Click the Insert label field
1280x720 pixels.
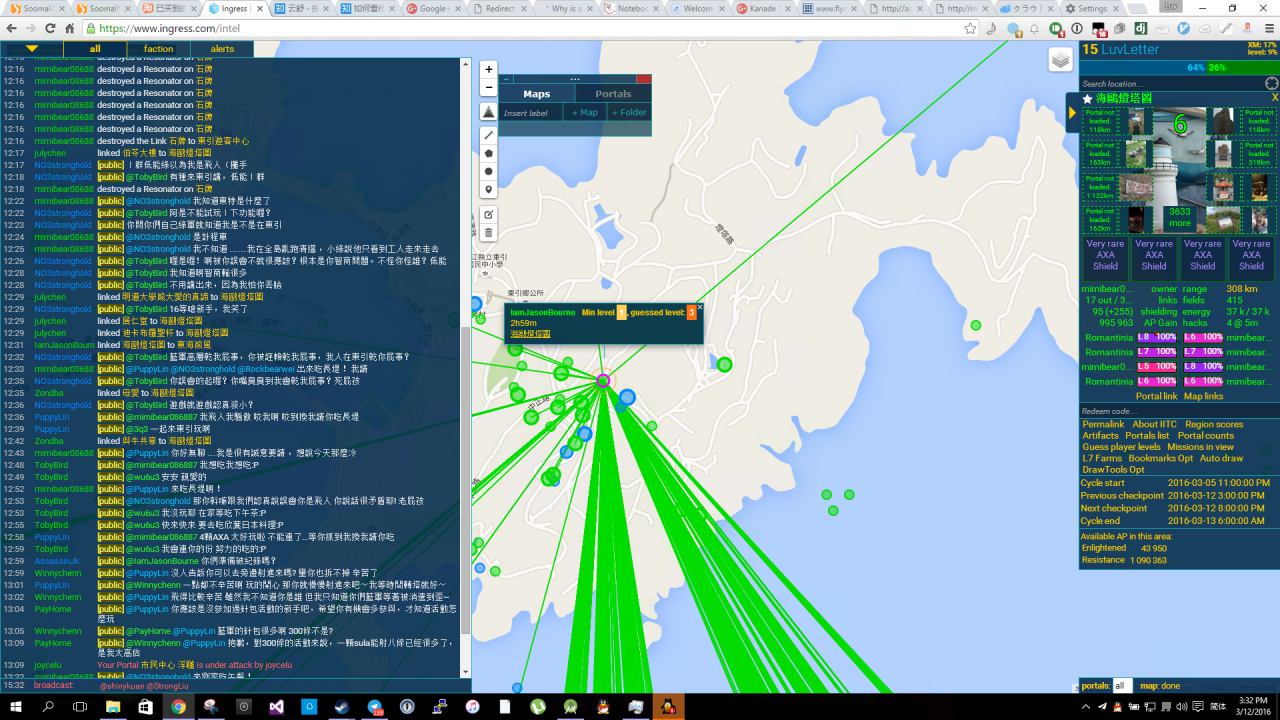pyautogui.click(x=533, y=113)
